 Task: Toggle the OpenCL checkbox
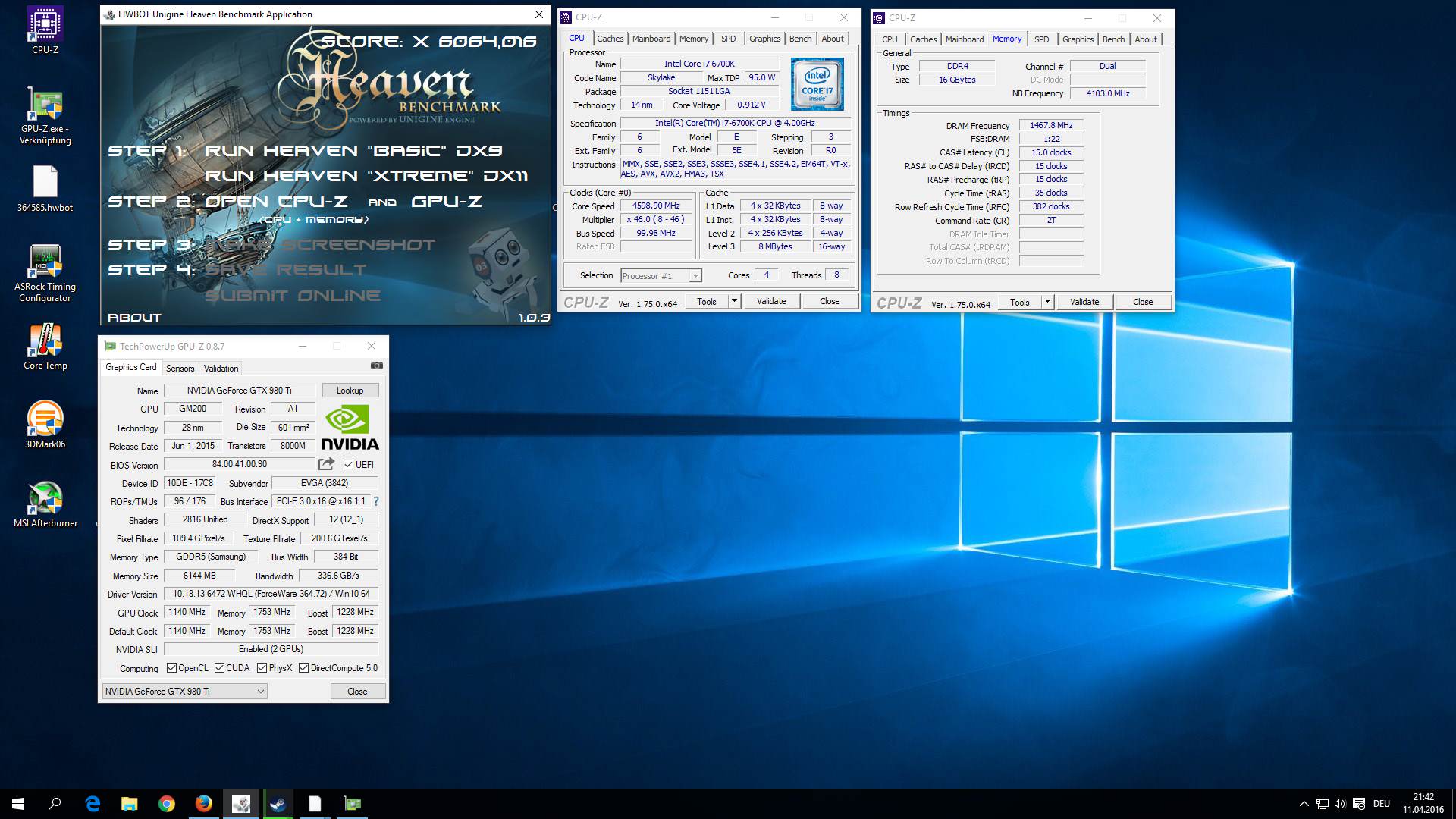171,668
